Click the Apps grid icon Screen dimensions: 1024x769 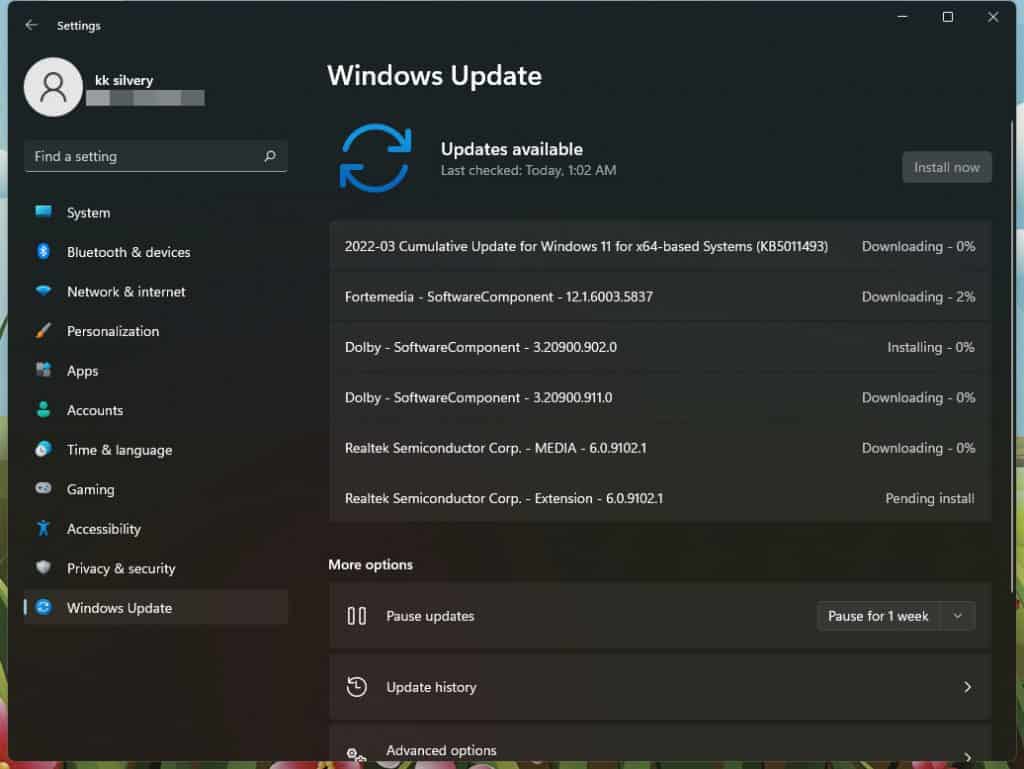44,370
